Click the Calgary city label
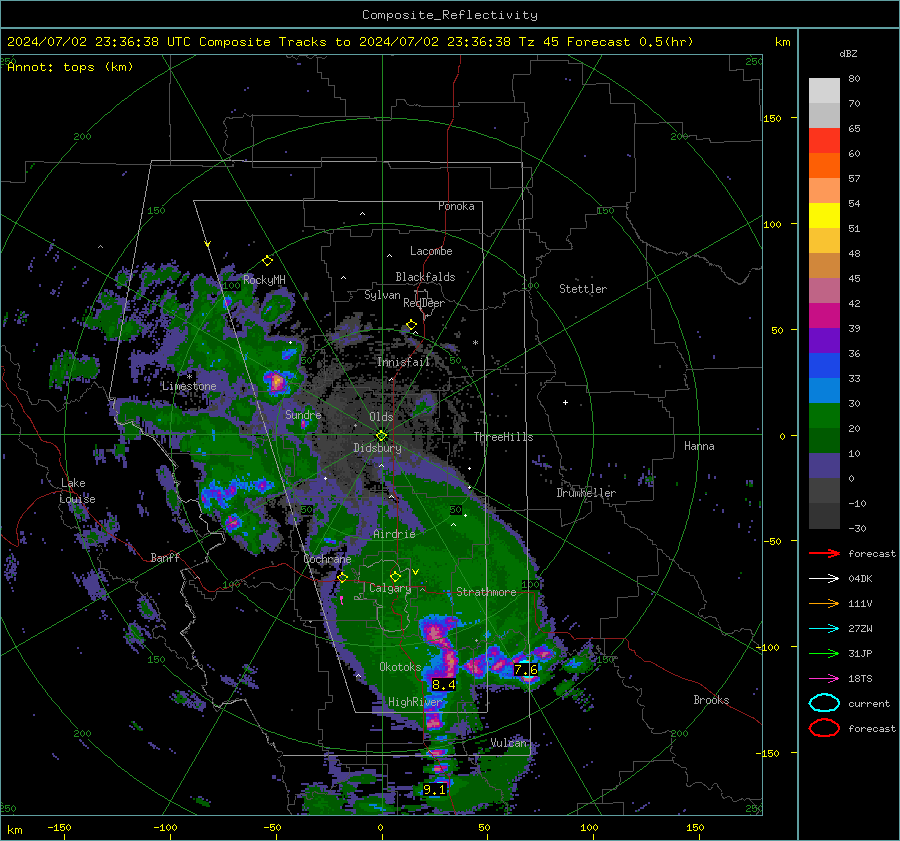 (x=390, y=588)
